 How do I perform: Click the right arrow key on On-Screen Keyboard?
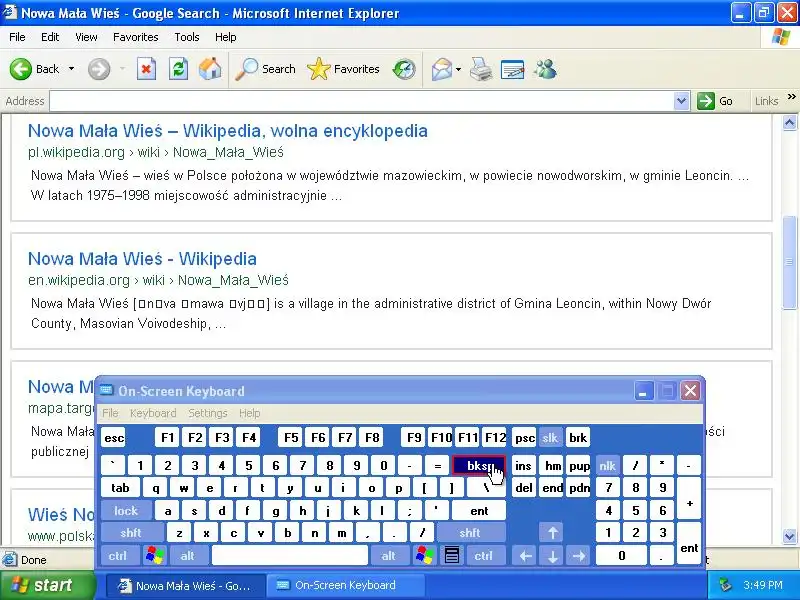579,556
